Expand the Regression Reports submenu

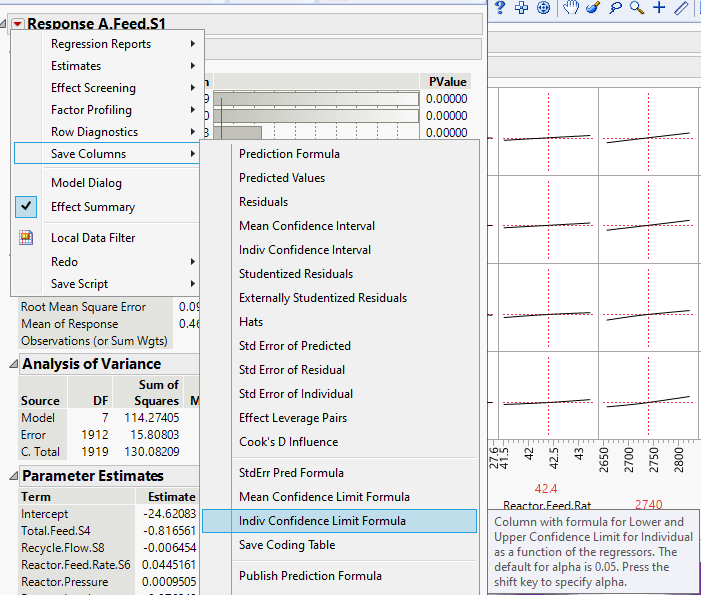pyautogui.click(x=101, y=44)
